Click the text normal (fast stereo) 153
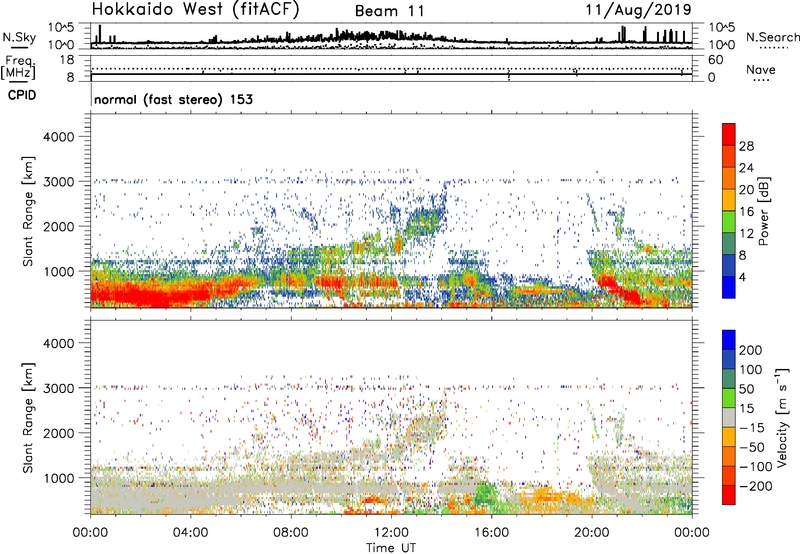Image resolution: width=800 pixels, height=554 pixels. tap(173, 99)
